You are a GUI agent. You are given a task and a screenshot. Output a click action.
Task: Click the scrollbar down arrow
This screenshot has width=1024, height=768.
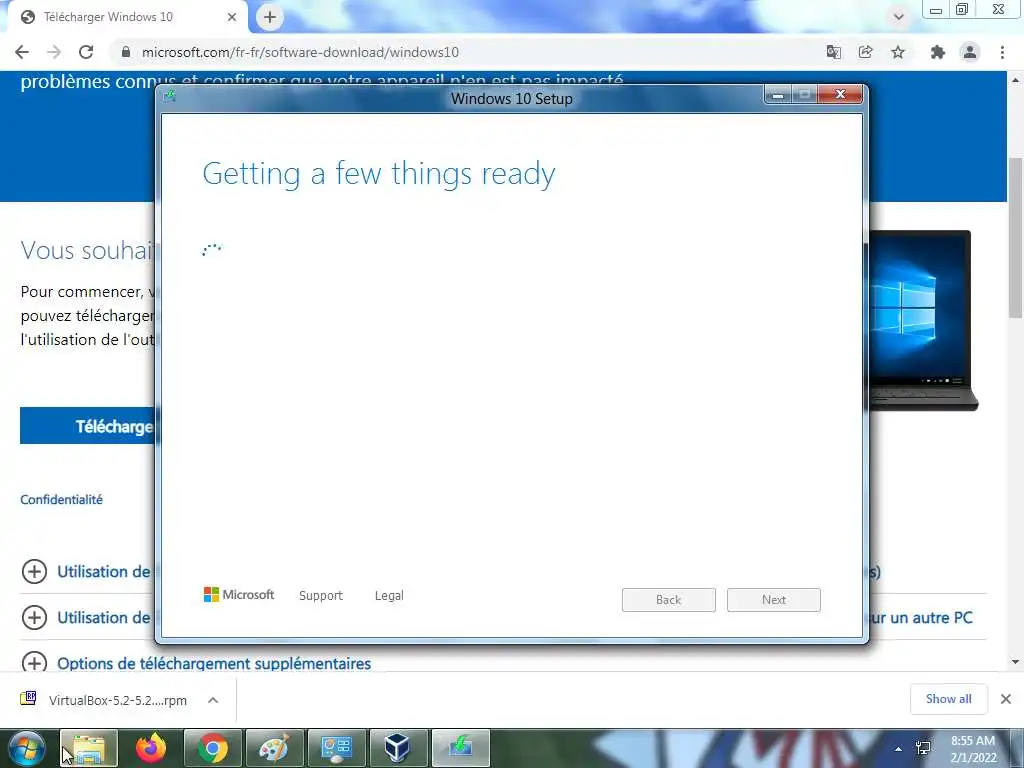coord(1015,662)
